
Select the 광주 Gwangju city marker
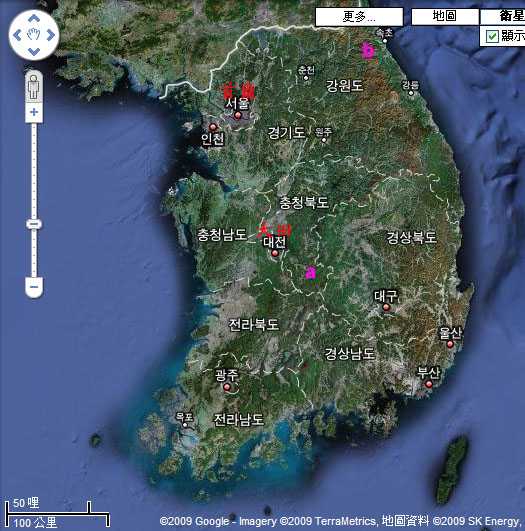tap(227, 387)
